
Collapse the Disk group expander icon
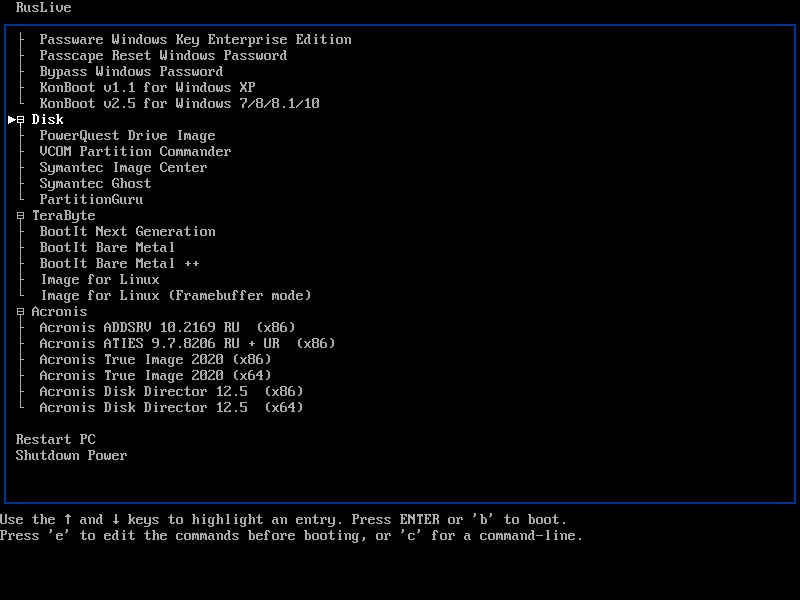(x=21, y=120)
